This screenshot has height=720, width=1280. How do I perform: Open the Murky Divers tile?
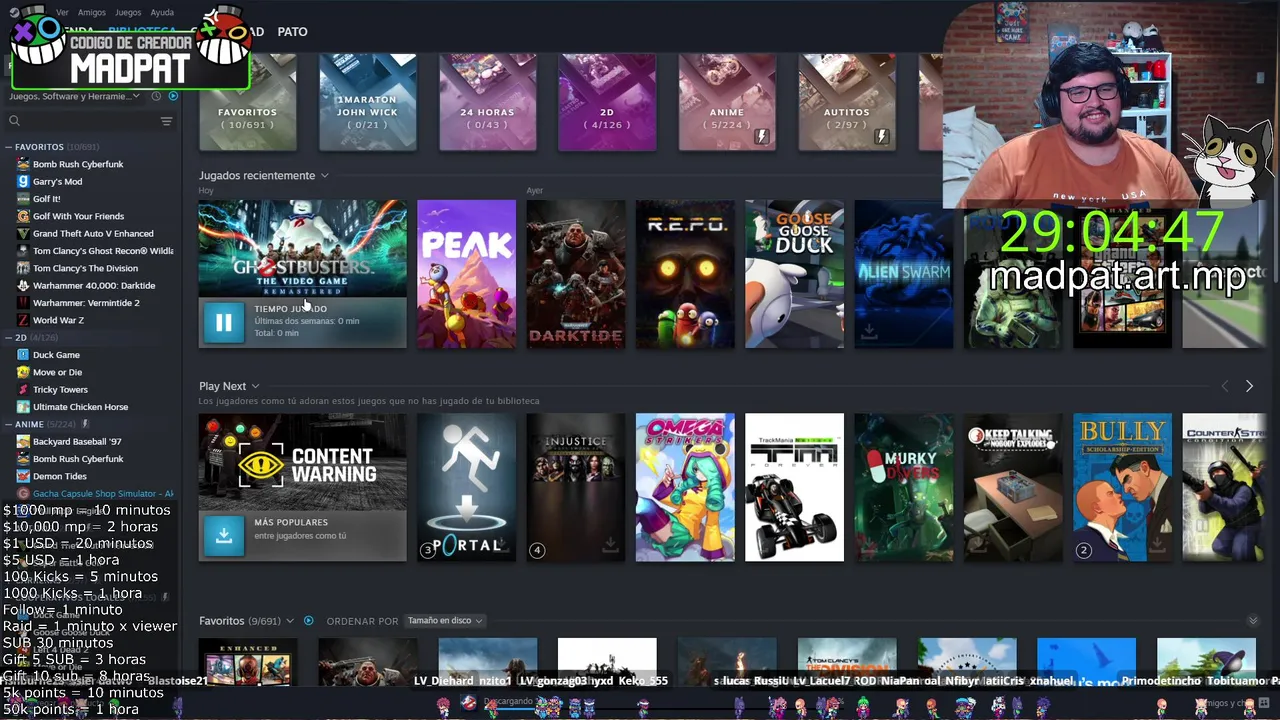pyautogui.click(x=903, y=488)
